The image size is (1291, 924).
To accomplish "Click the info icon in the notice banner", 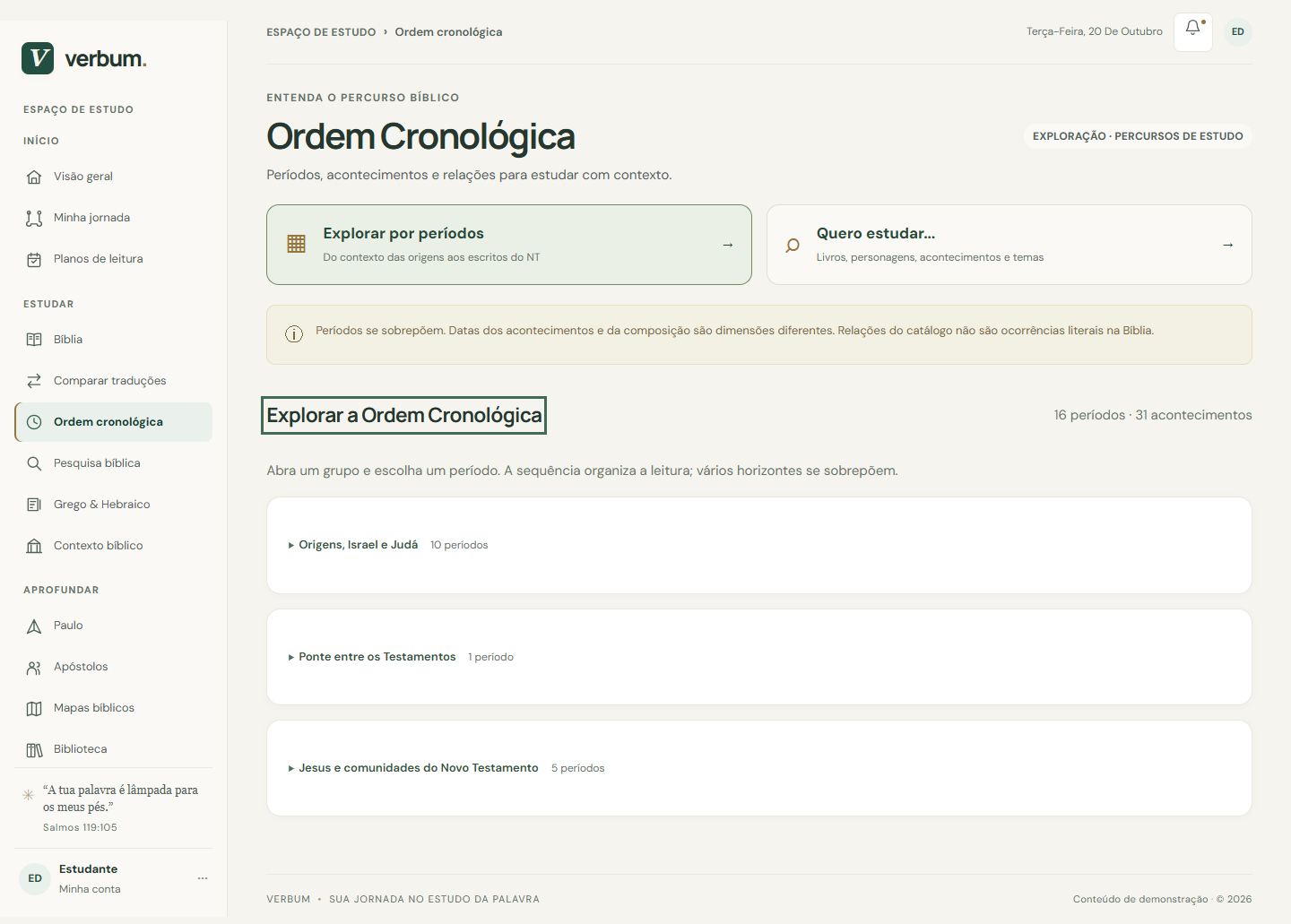I will click(x=294, y=334).
